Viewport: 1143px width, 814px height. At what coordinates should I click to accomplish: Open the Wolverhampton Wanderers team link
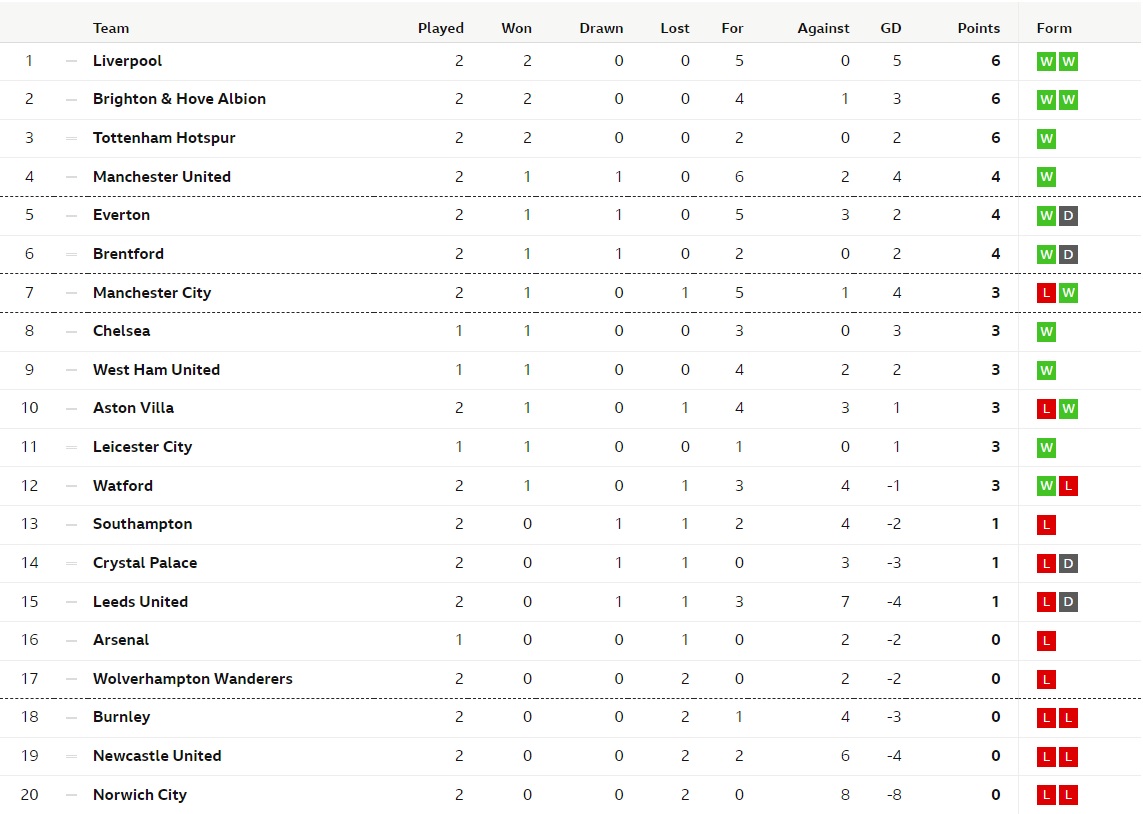point(192,679)
